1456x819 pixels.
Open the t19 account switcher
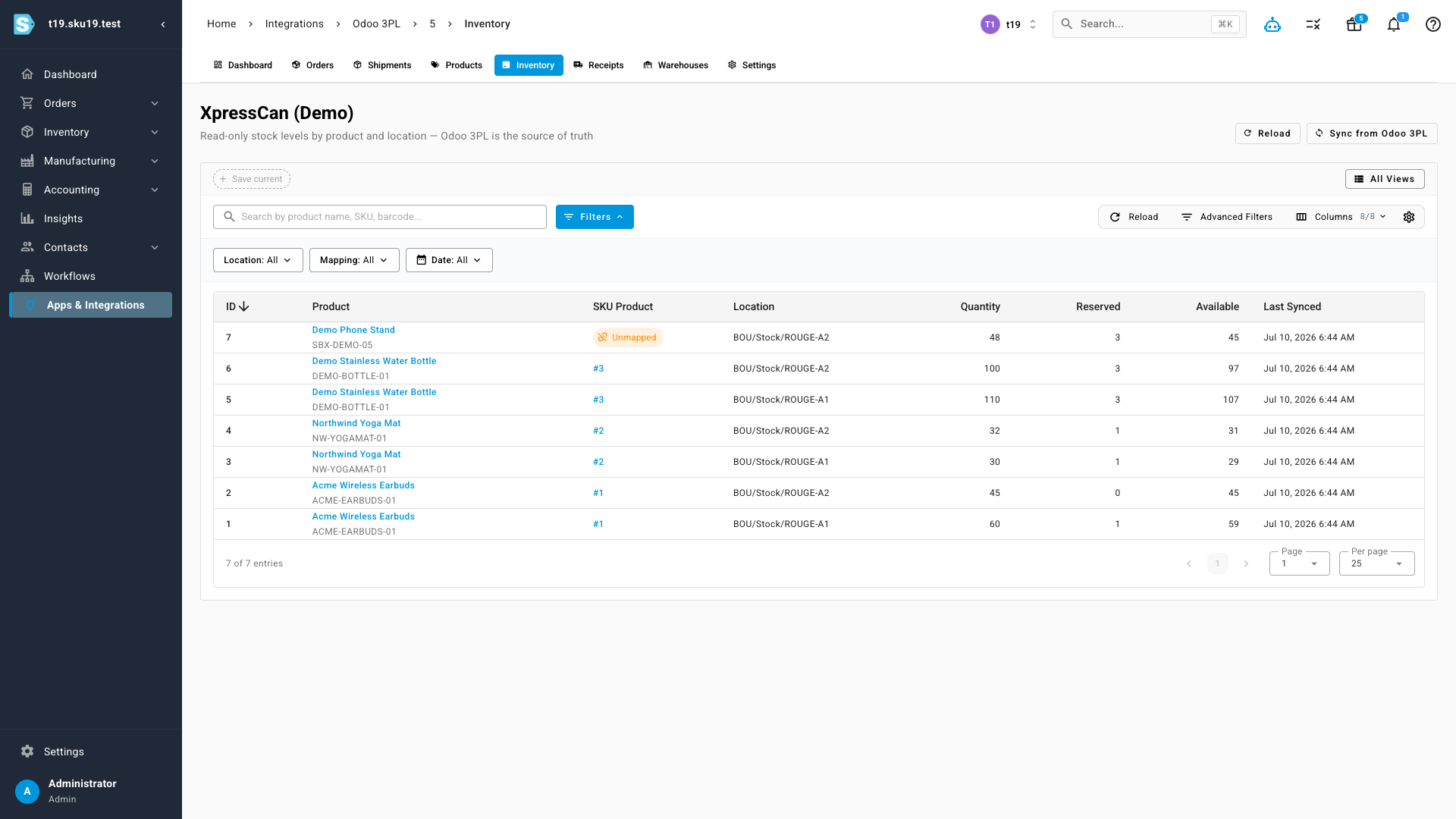(1009, 24)
